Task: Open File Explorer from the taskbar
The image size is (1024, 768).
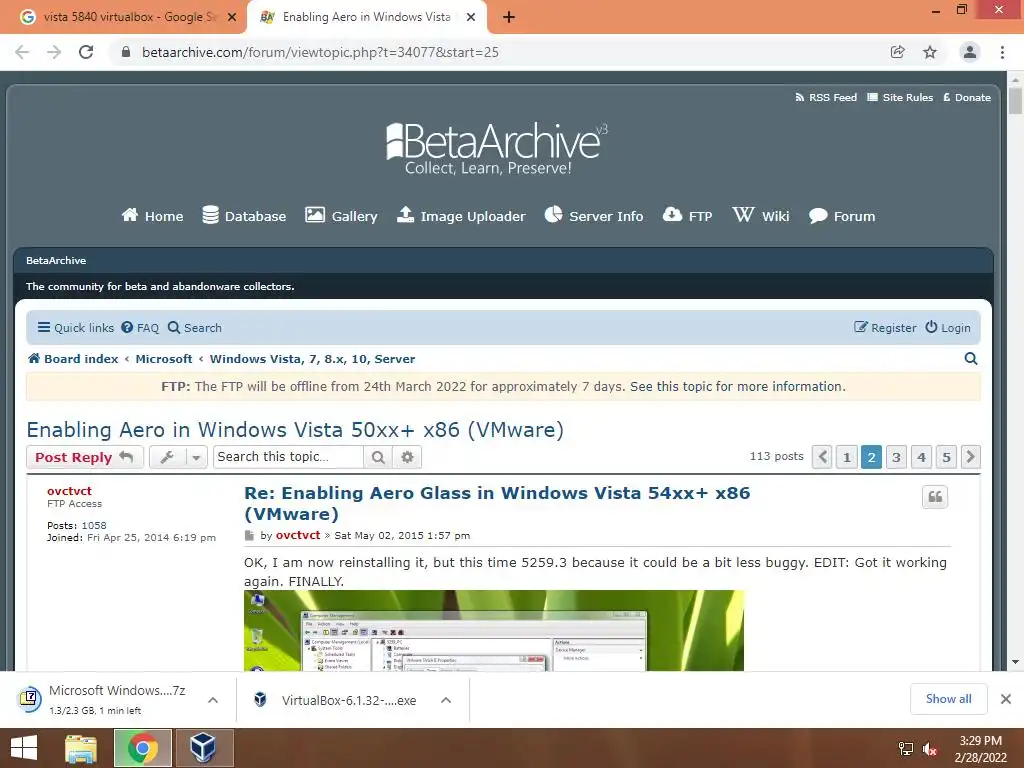Action: 81,748
